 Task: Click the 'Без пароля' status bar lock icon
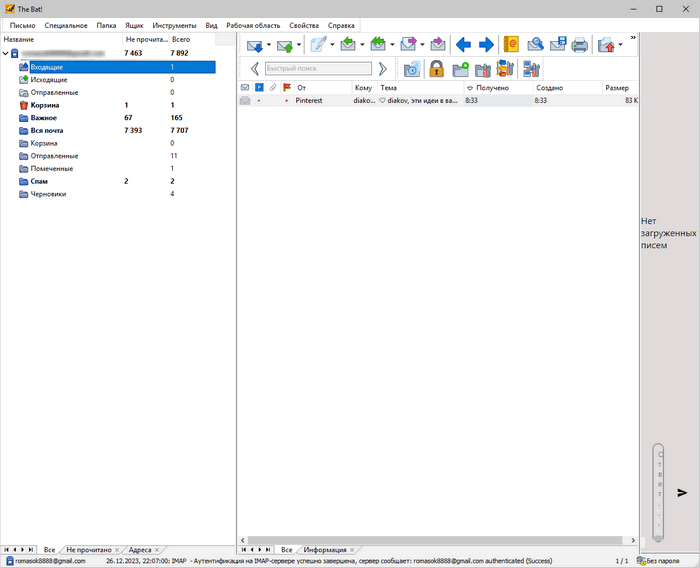point(642,560)
